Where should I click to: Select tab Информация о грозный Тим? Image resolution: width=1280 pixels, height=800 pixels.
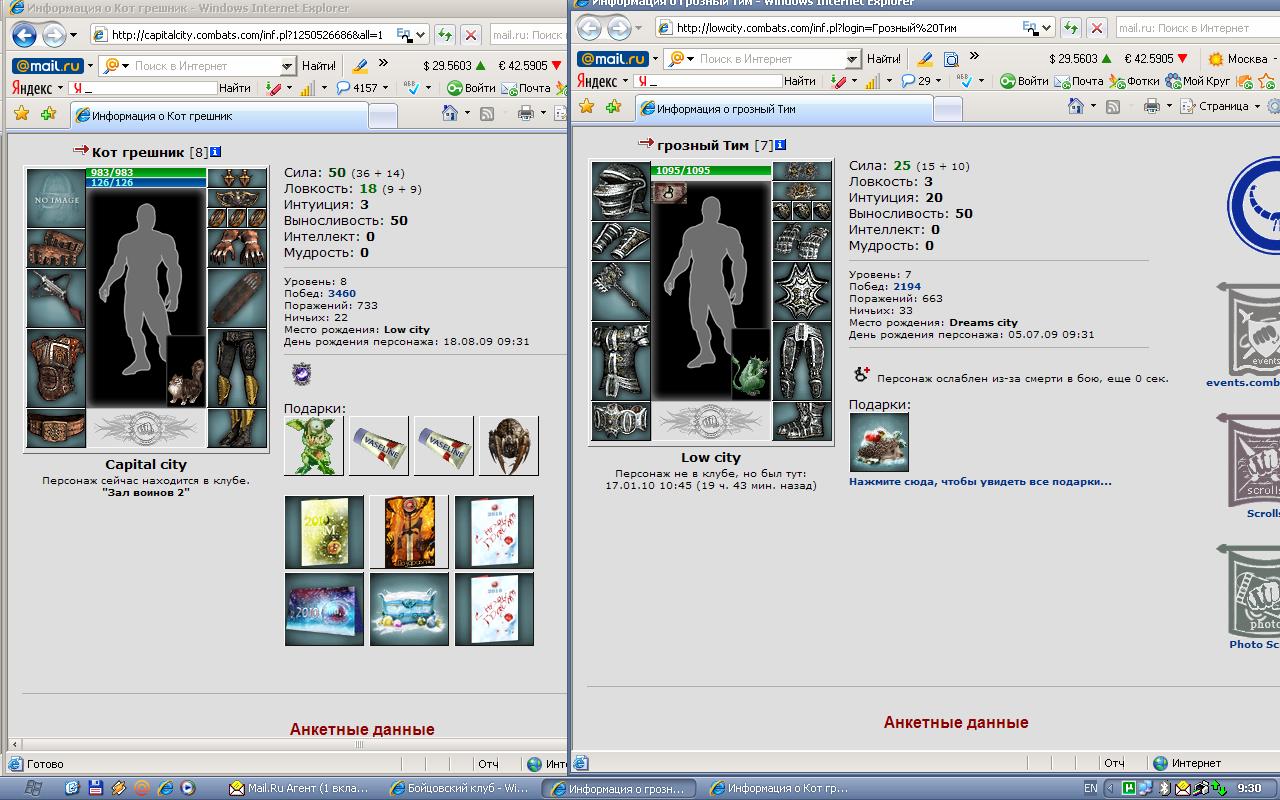pyautogui.click(x=784, y=109)
